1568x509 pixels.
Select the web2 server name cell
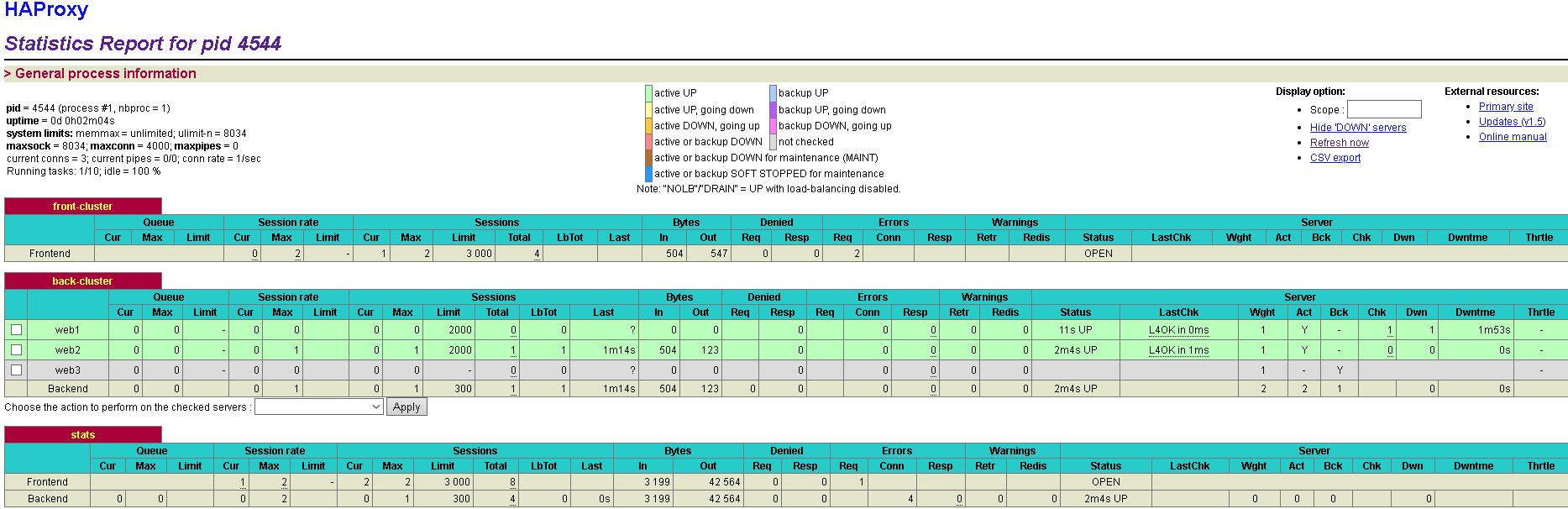67,350
